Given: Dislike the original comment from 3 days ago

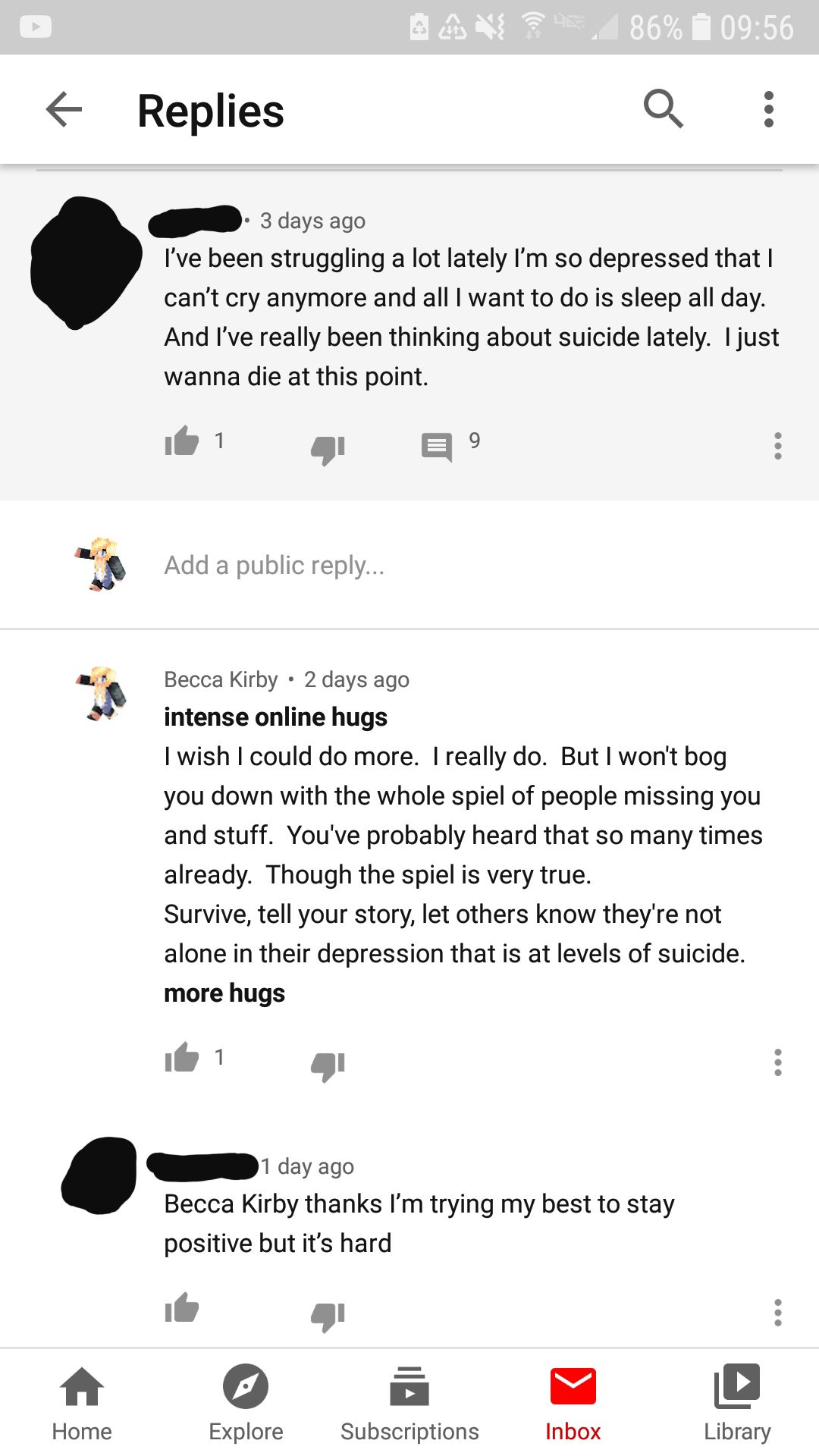Looking at the screenshot, I should [328, 450].
